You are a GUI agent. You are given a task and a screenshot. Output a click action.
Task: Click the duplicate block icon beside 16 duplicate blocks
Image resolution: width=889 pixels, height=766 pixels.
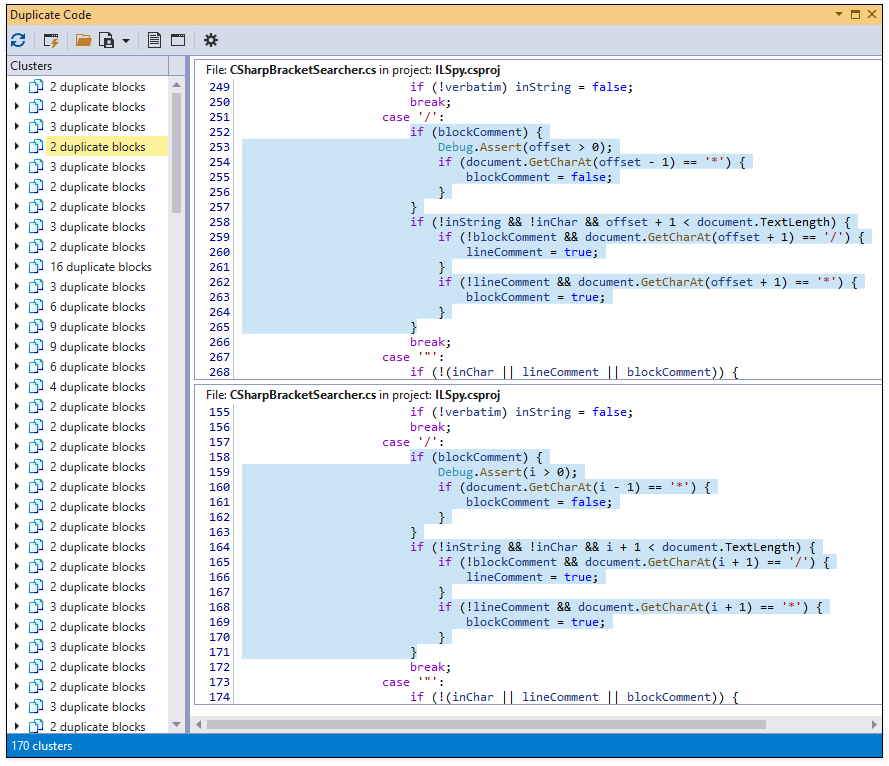(34, 266)
